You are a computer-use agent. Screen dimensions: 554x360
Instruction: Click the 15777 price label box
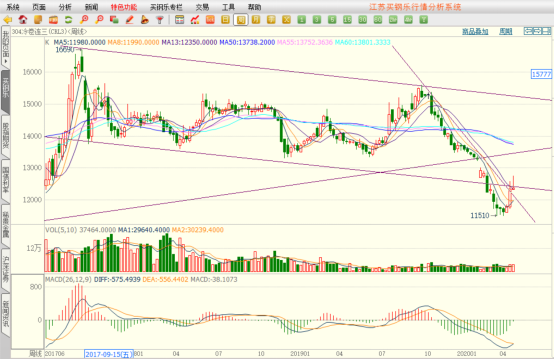click(541, 74)
